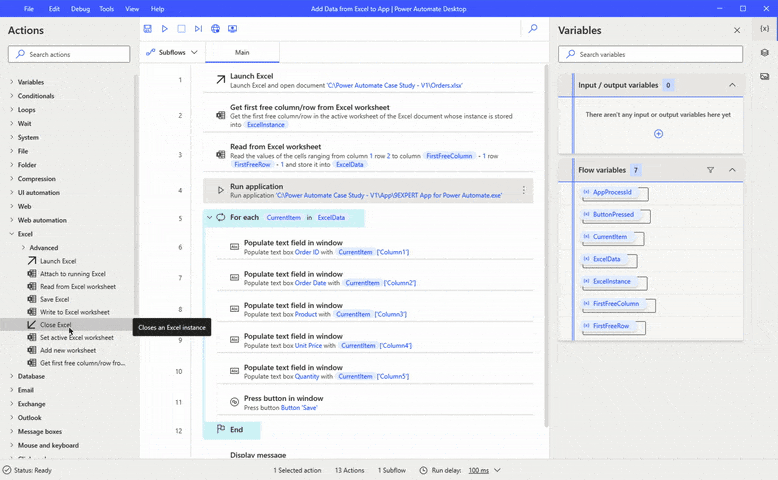Switch to the Main subflow tab
Viewport: 778px width, 480px height.
click(x=242, y=52)
